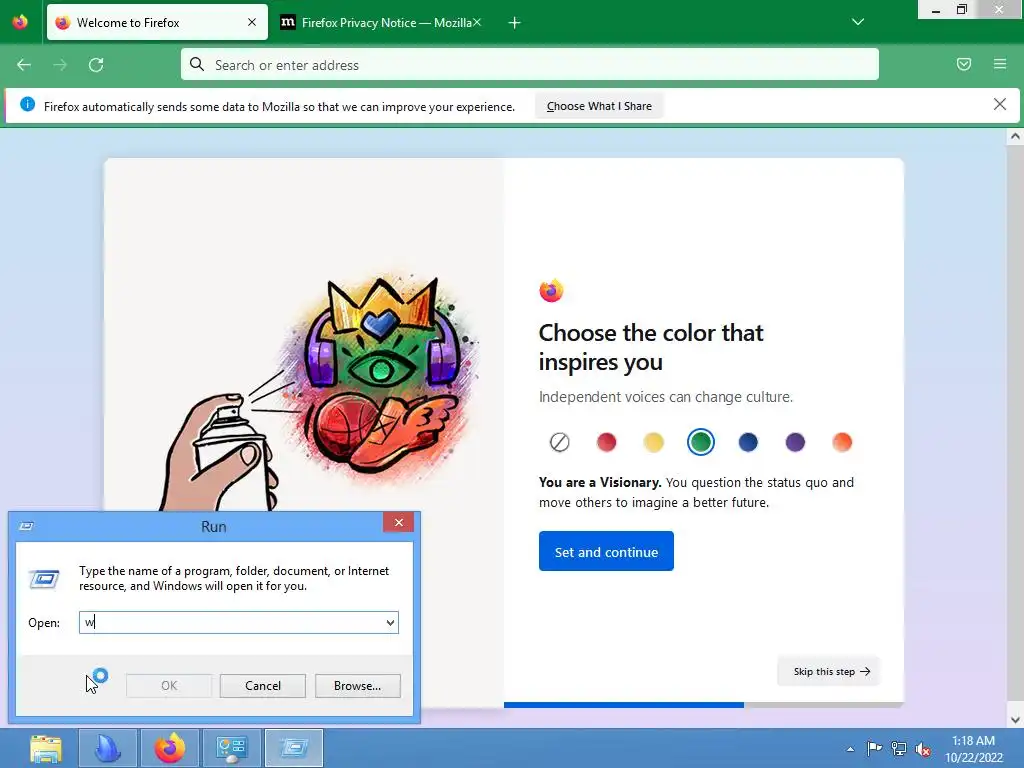The image size is (1024, 768).
Task: Click the search magnifier in address bar
Action: [x=197, y=64]
